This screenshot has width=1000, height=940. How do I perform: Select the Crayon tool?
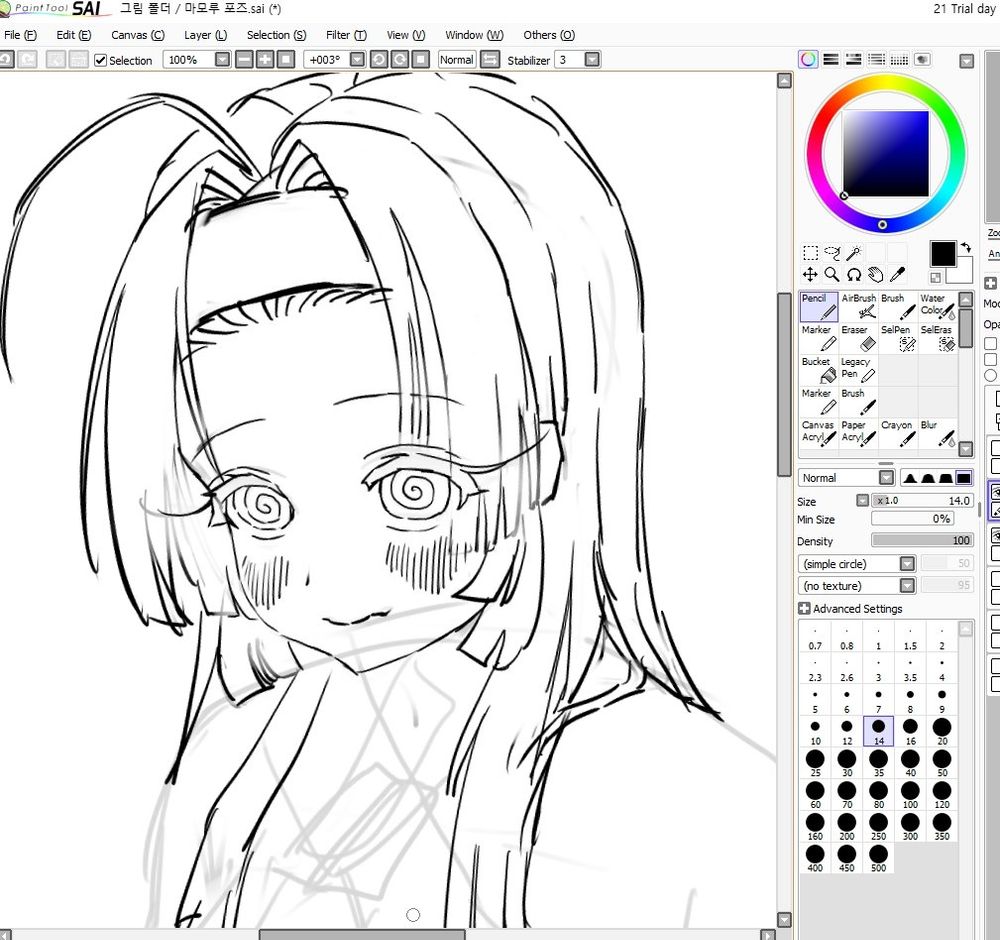click(x=897, y=433)
